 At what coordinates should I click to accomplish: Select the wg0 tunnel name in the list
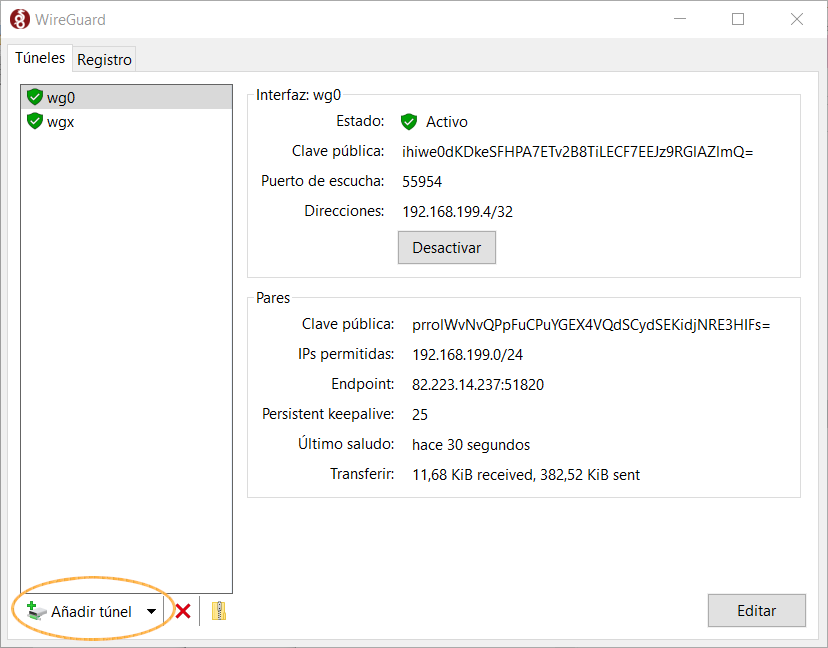click(x=61, y=97)
